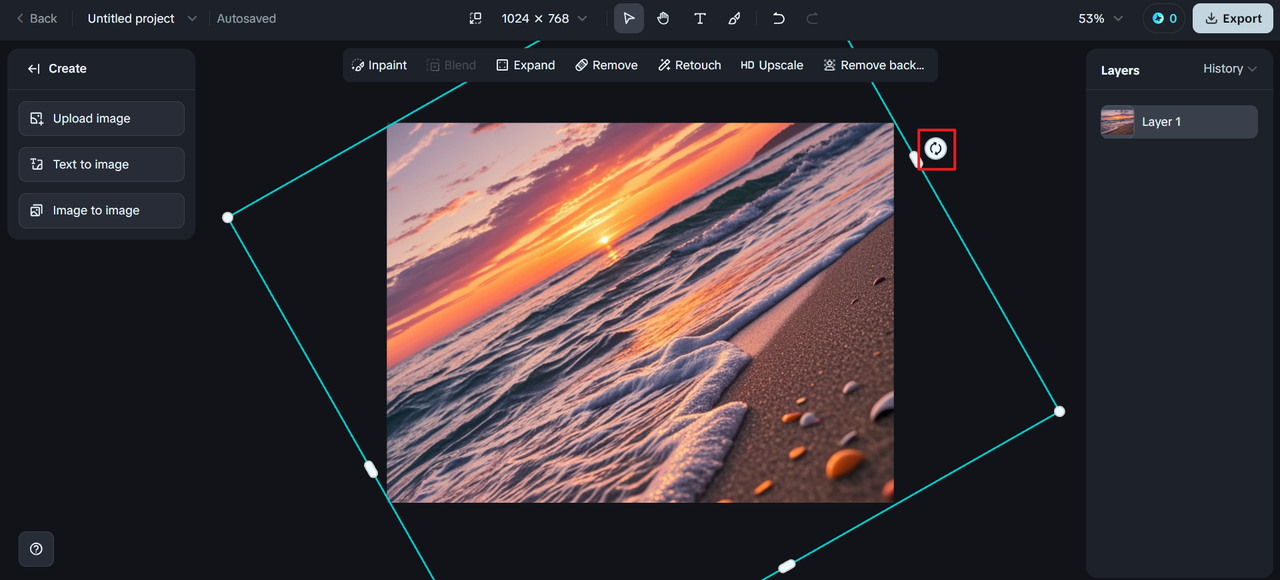The image size is (1280, 580).
Task: Click the Upload image button
Action: 101,118
